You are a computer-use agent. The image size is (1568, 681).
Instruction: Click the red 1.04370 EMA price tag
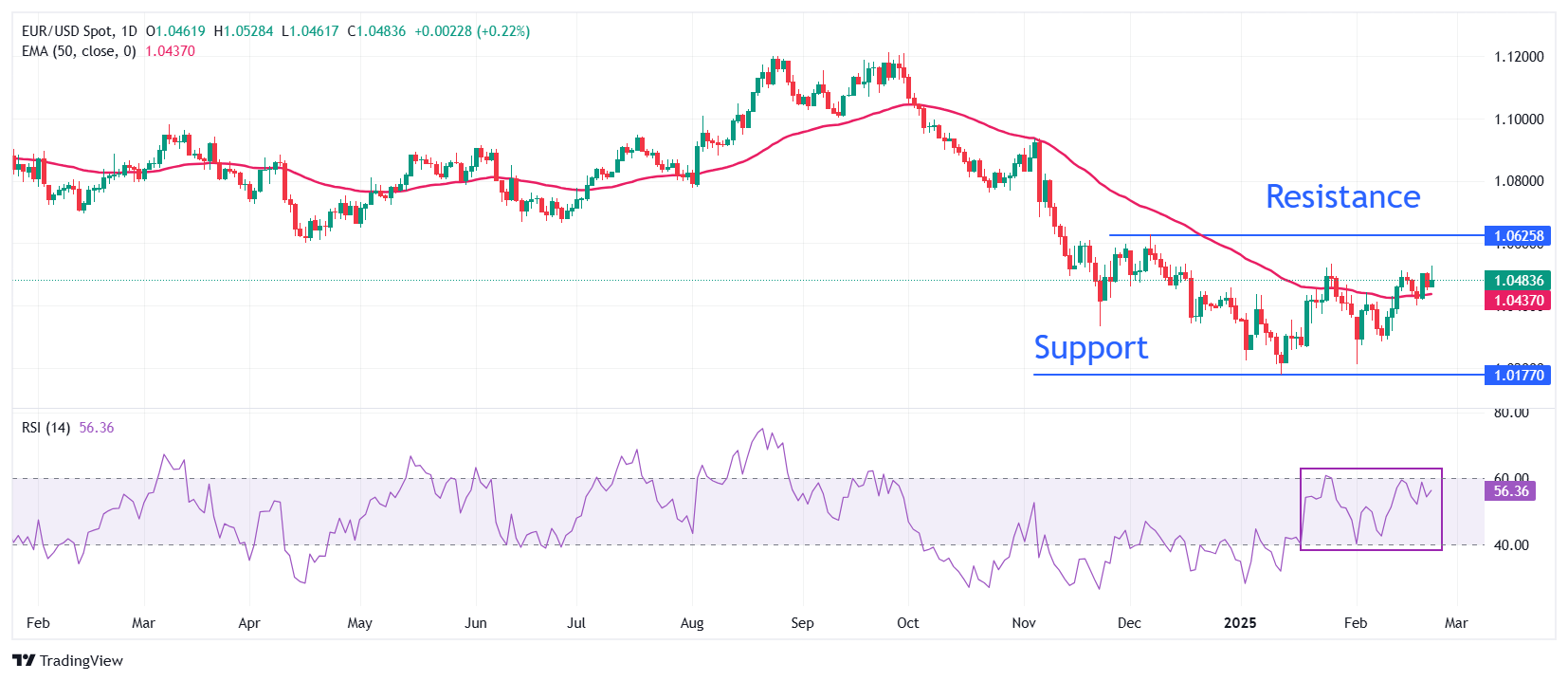(1518, 301)
